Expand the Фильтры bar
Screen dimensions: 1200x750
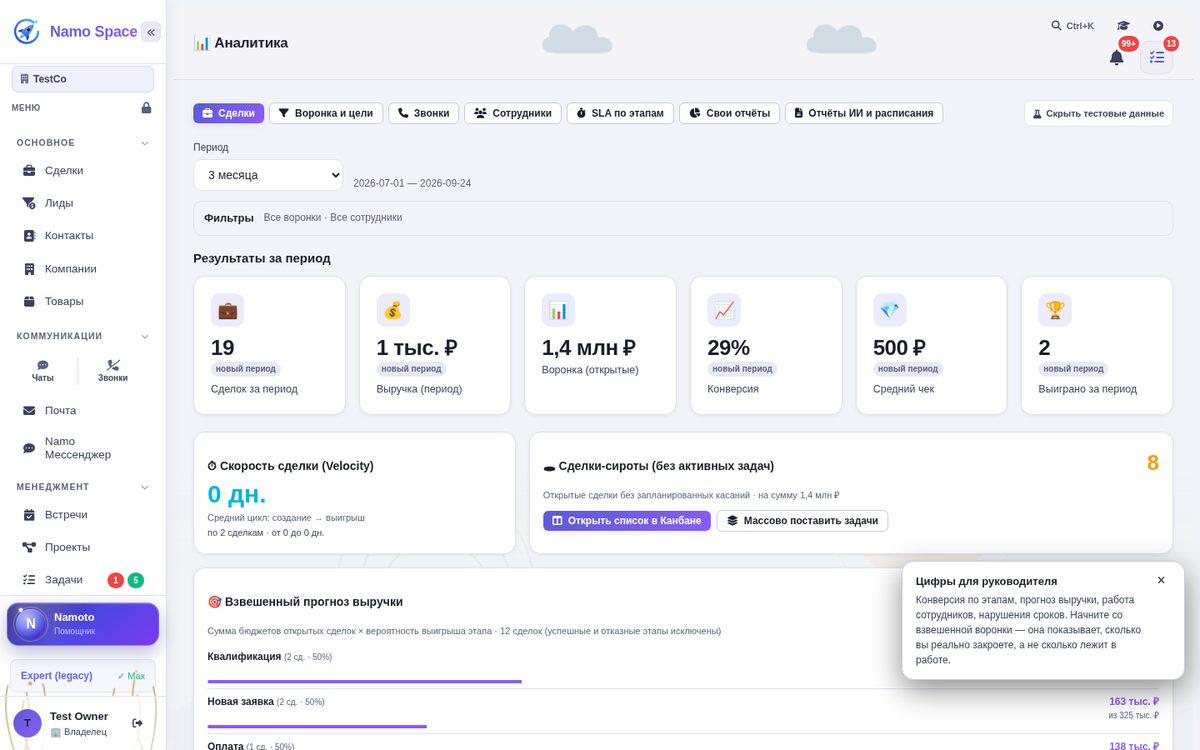click(683, 217)
